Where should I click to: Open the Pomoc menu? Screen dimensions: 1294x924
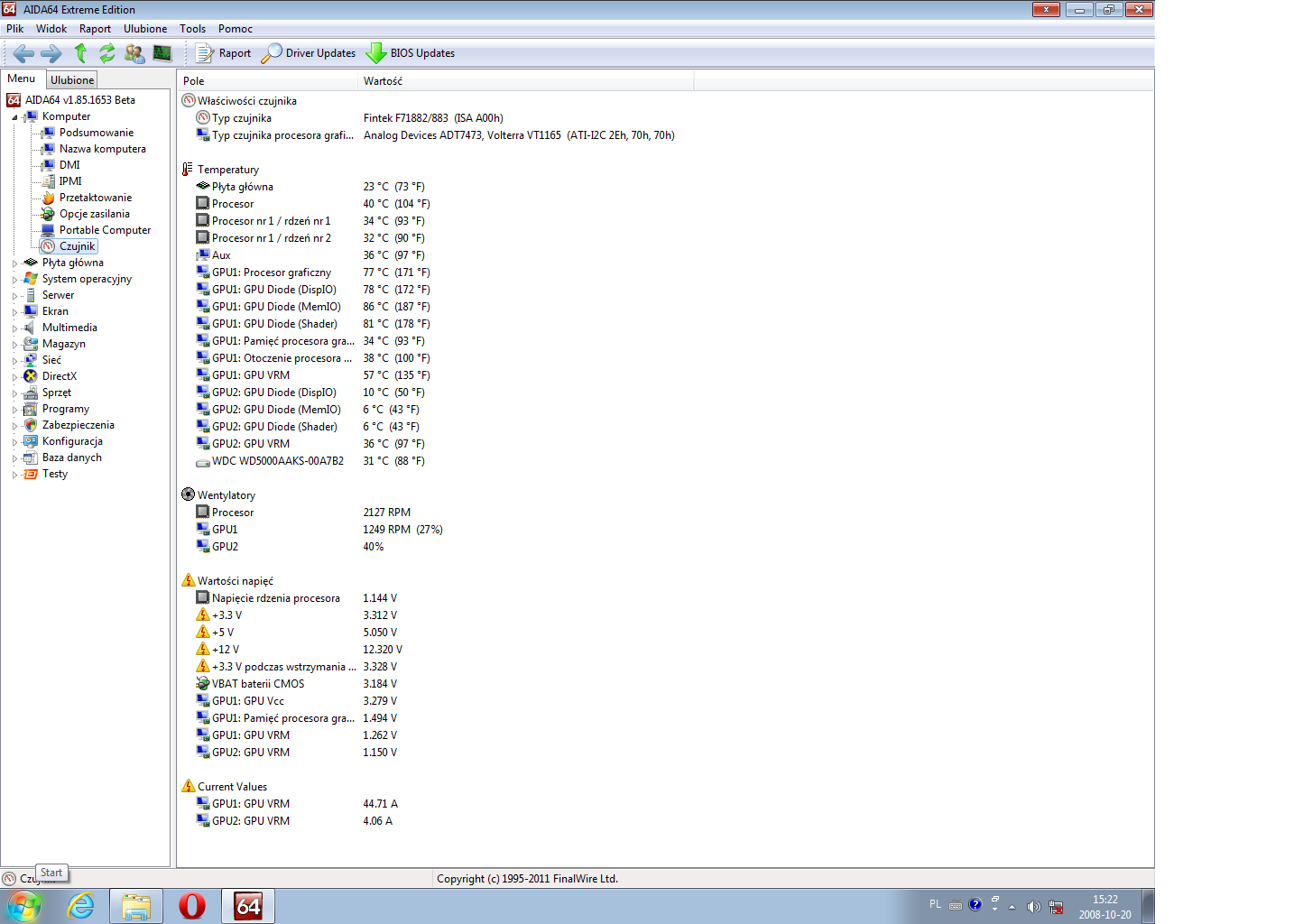pyautogui.click(x=236, y=29)
